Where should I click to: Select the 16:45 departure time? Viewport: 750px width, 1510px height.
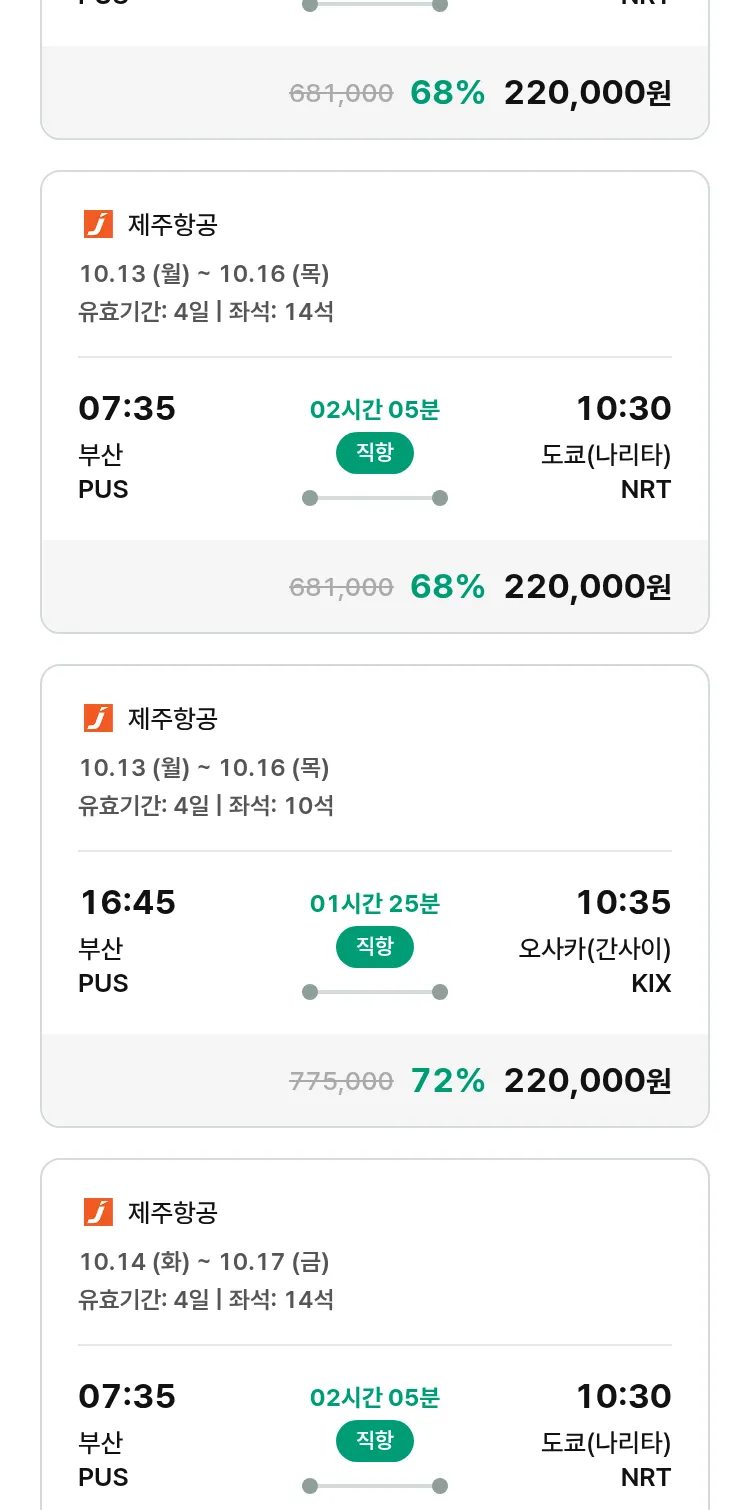click(x=127, y=902)
